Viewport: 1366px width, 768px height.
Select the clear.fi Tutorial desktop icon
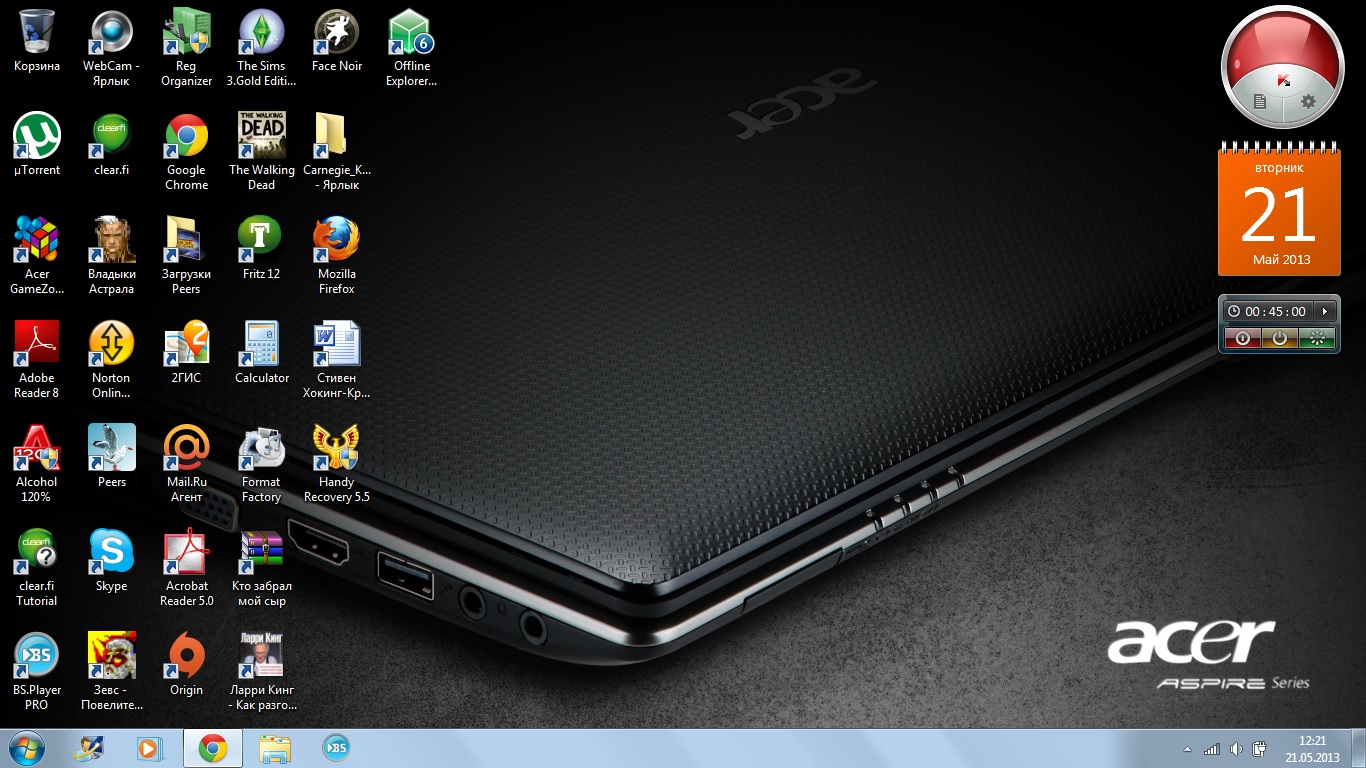pos(37,568)
